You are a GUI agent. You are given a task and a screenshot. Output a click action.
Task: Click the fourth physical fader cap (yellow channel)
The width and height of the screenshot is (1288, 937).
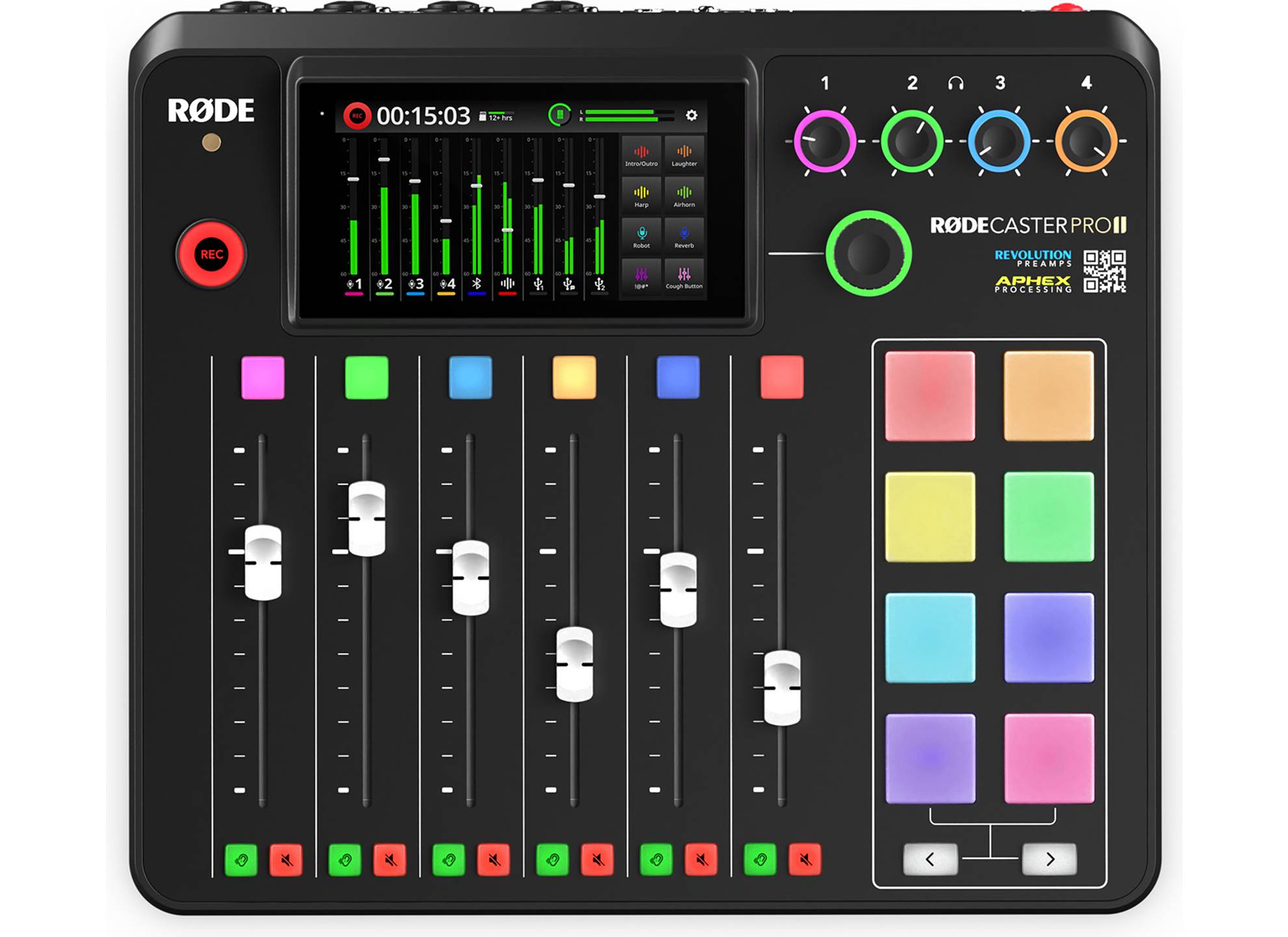[574, 664]
